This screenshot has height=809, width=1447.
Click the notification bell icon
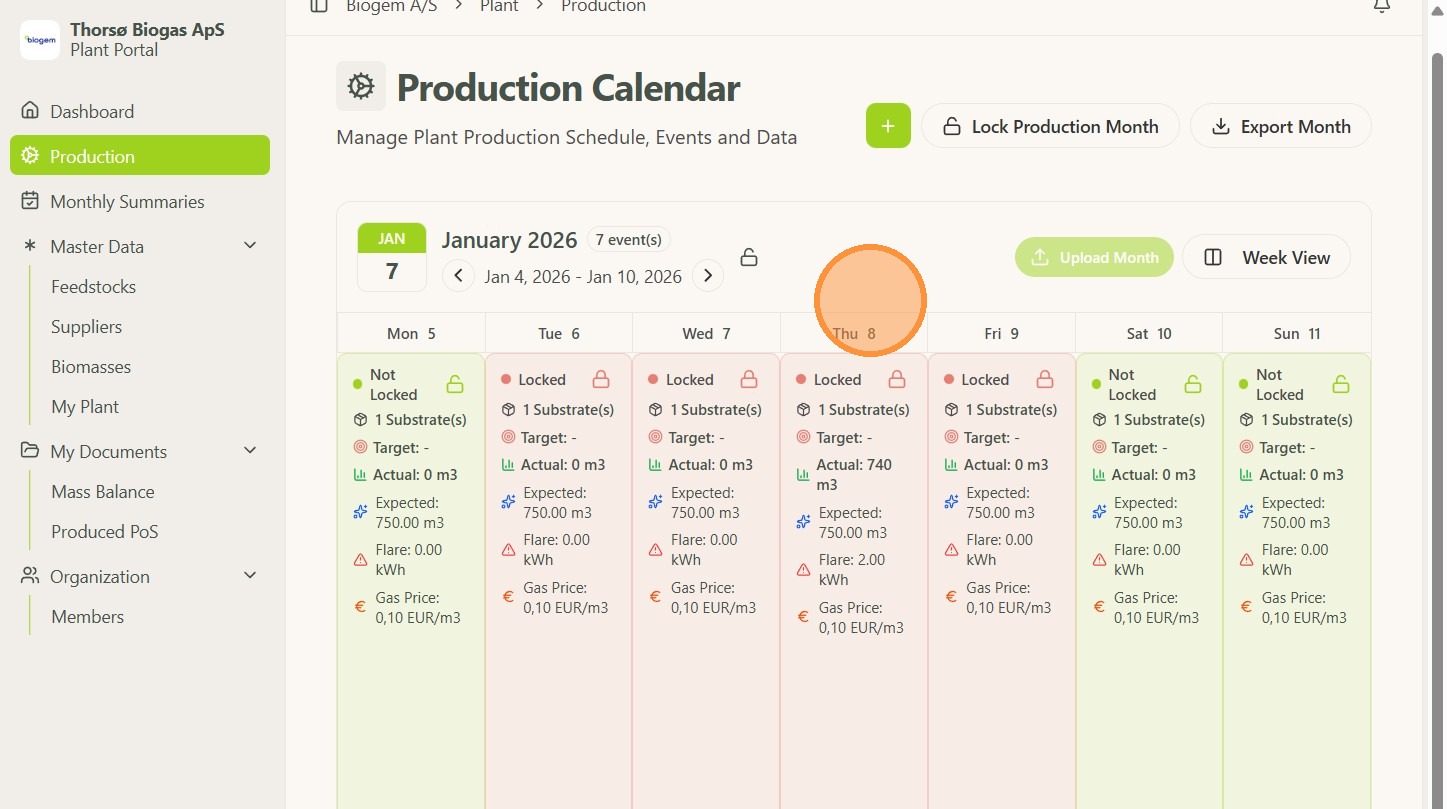pyautogui.click(x=1381, y=6)
